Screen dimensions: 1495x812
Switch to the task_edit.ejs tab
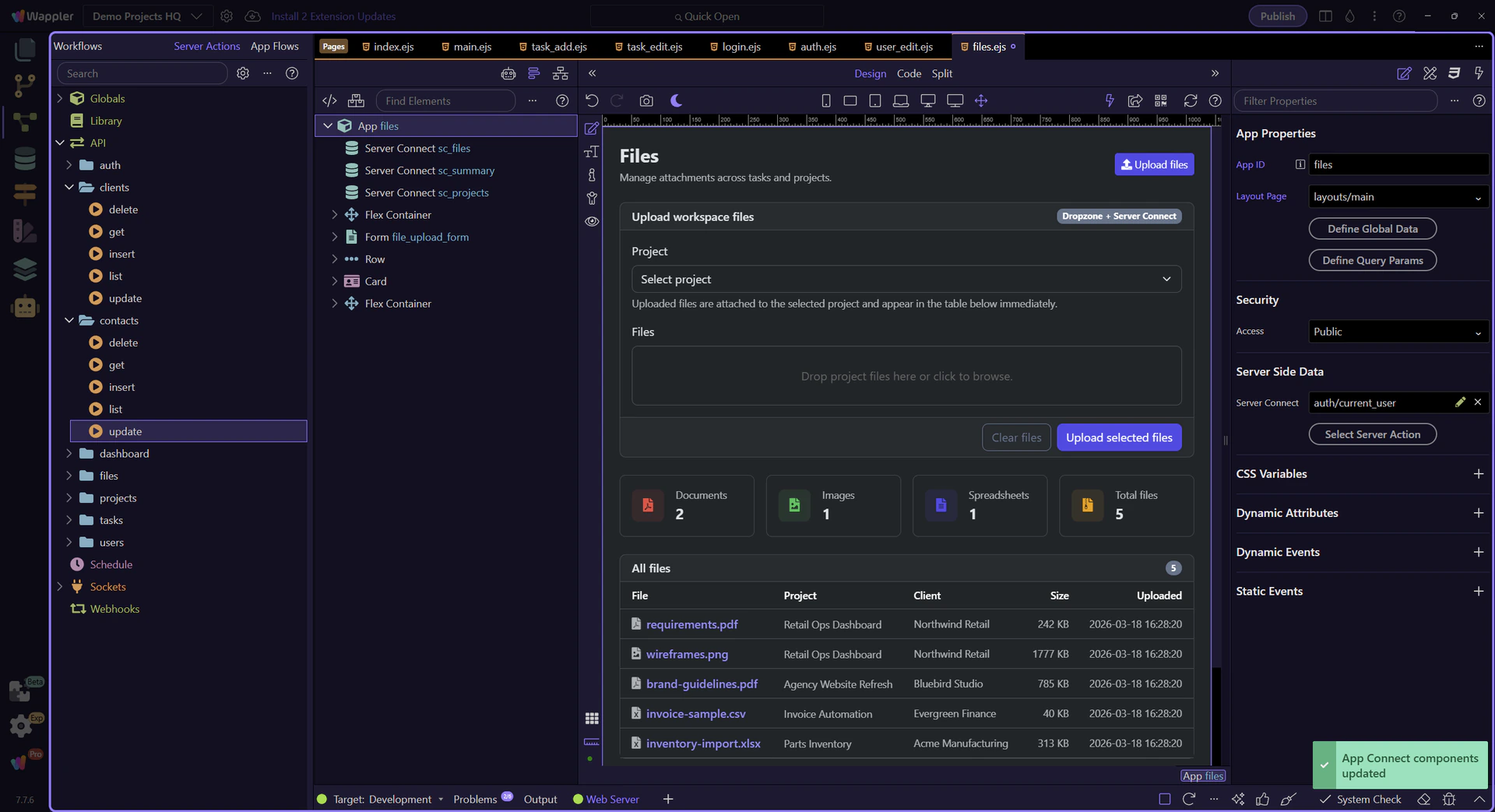(654, 47)
